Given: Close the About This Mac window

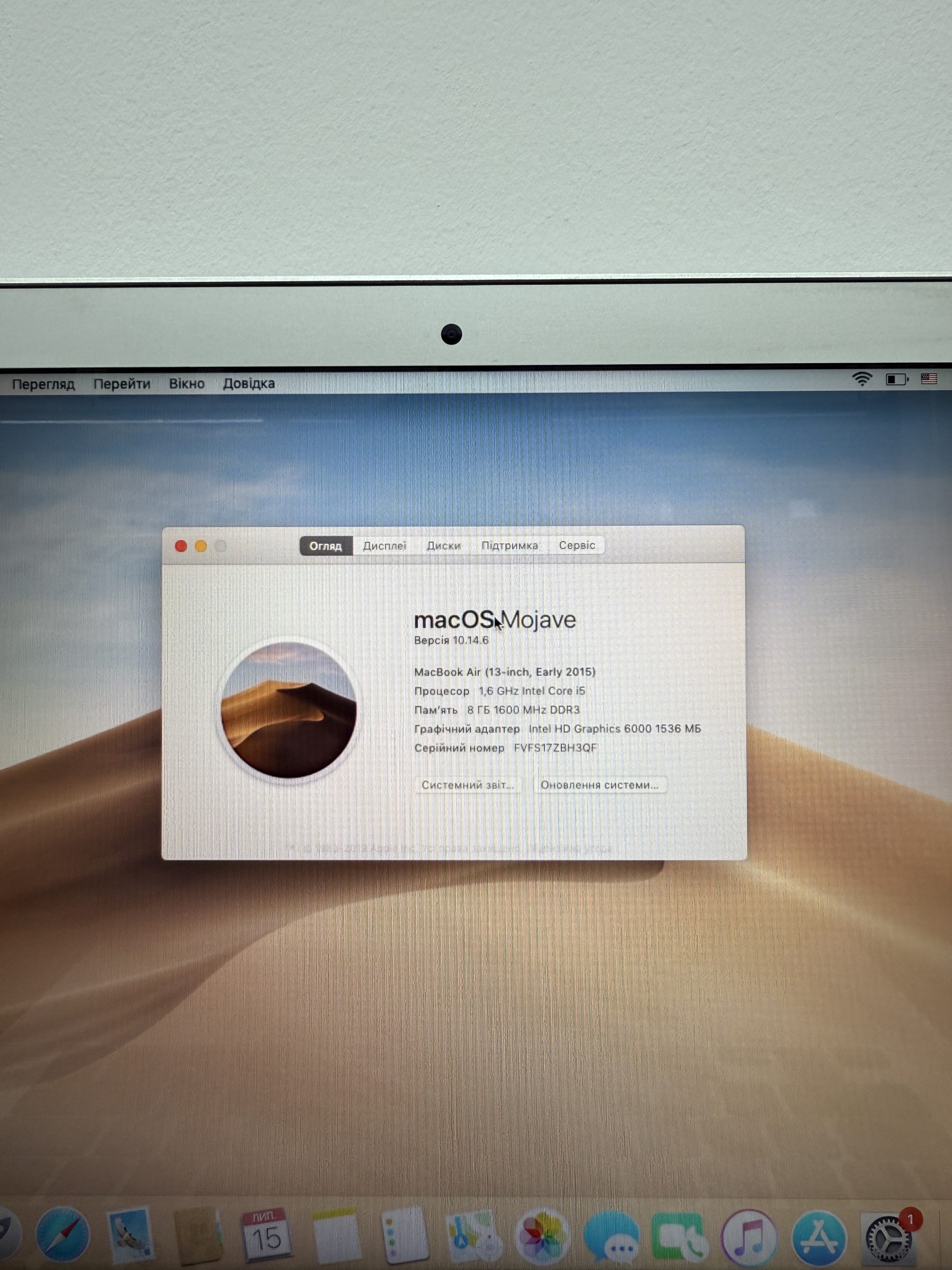Looking at the screenshot, I should pos(181,546).
